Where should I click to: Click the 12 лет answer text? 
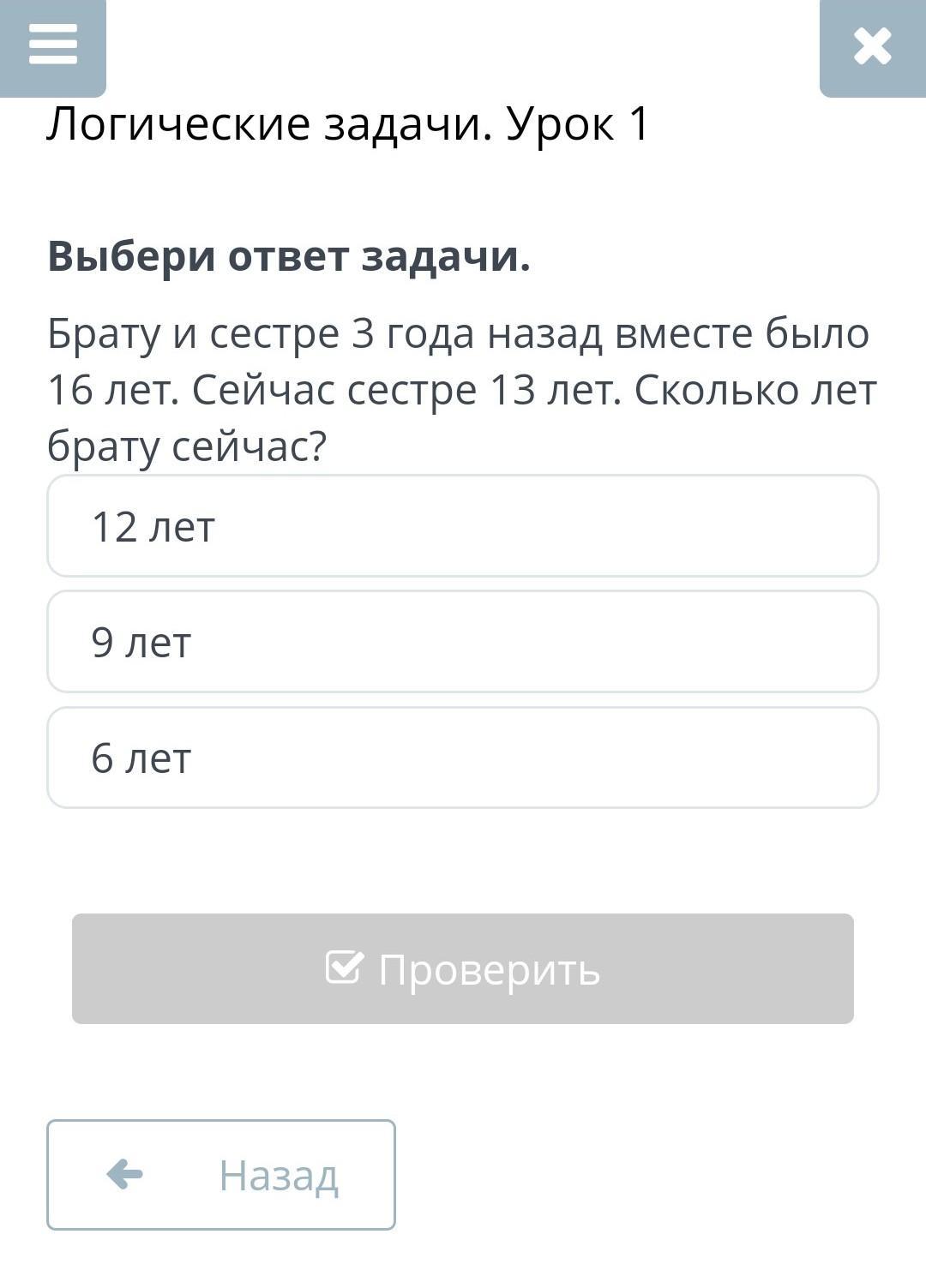(153, 526)
